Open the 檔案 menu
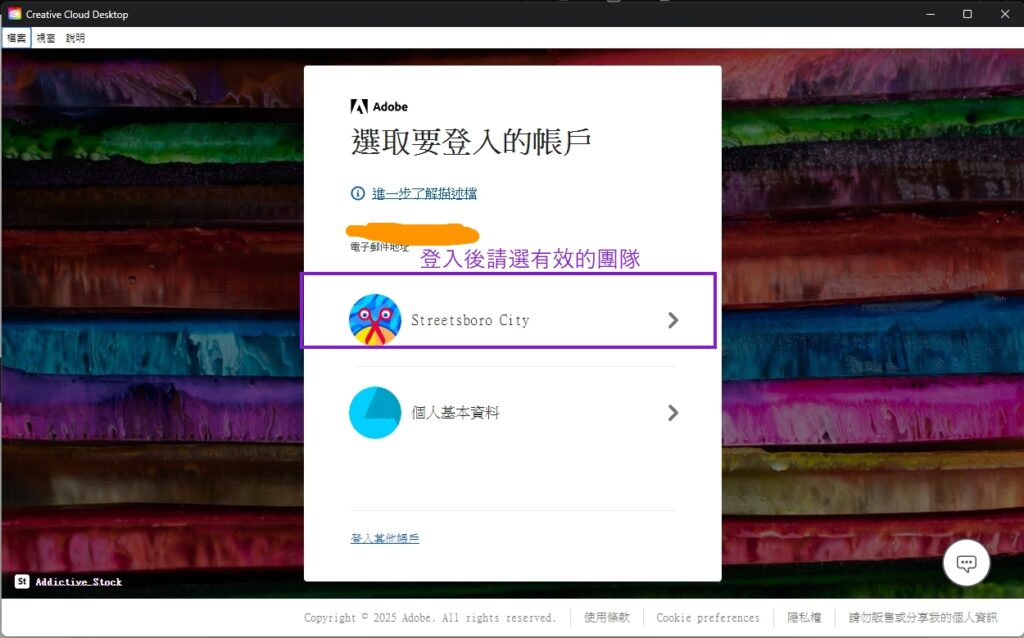This screenshot has height=638, width=1024. (x=16, y=38)
